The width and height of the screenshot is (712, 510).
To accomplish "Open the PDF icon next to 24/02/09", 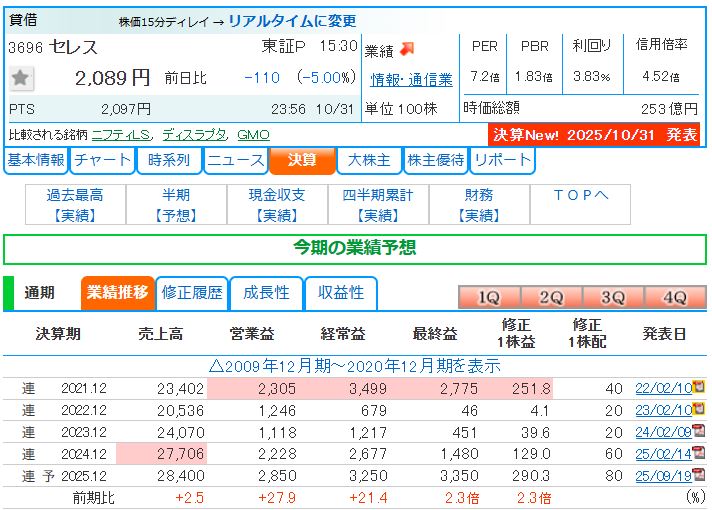I will click(x=699, y=432).
